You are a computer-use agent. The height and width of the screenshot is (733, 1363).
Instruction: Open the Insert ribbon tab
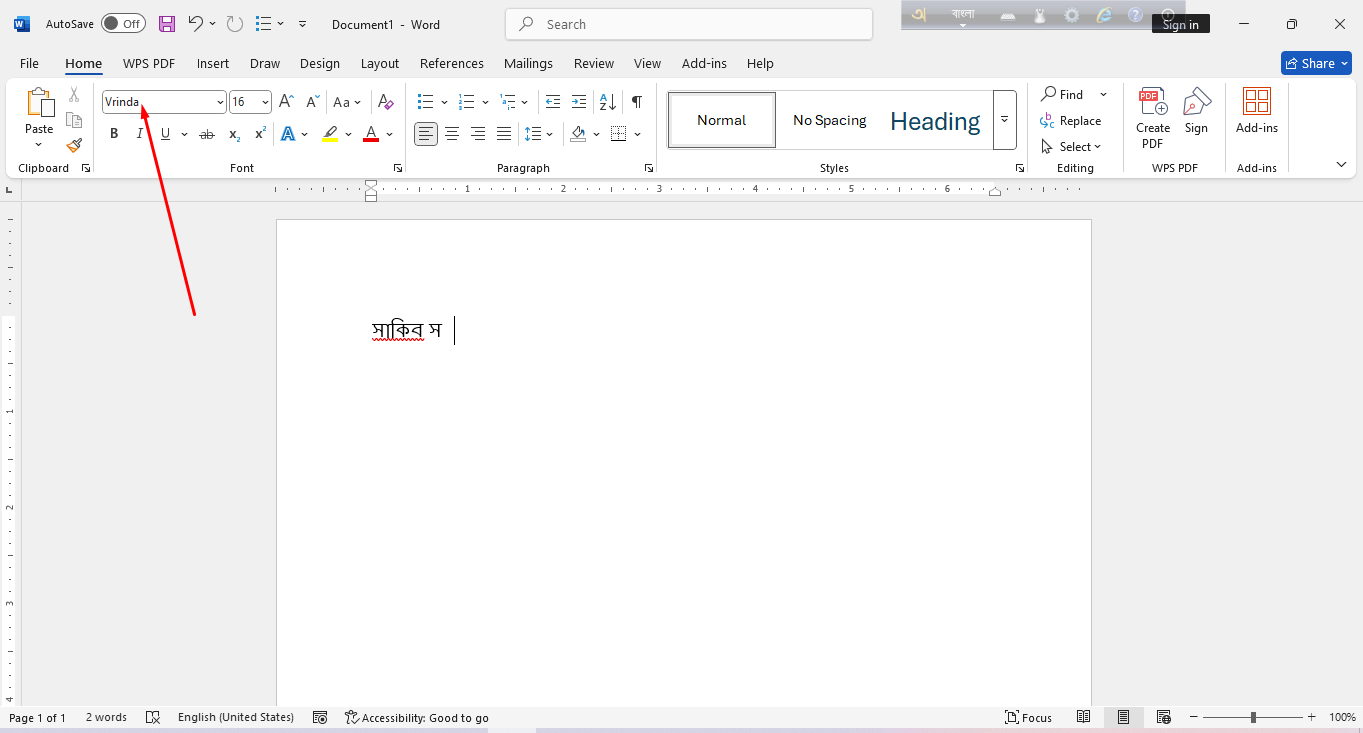213,63
